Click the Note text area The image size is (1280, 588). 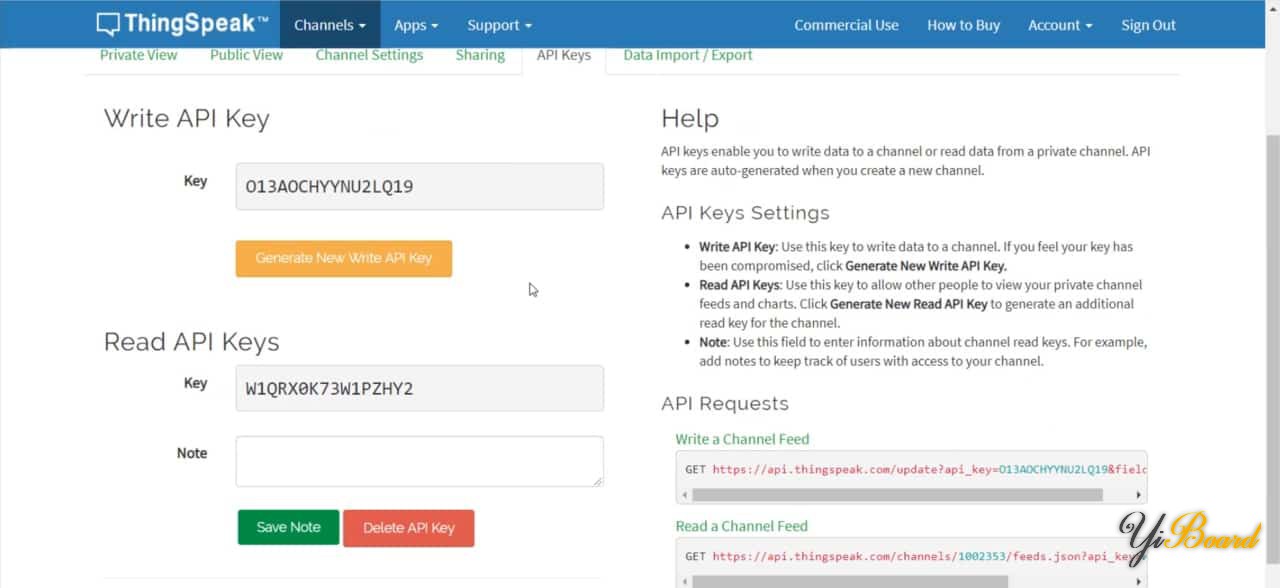tap(420, 461)
